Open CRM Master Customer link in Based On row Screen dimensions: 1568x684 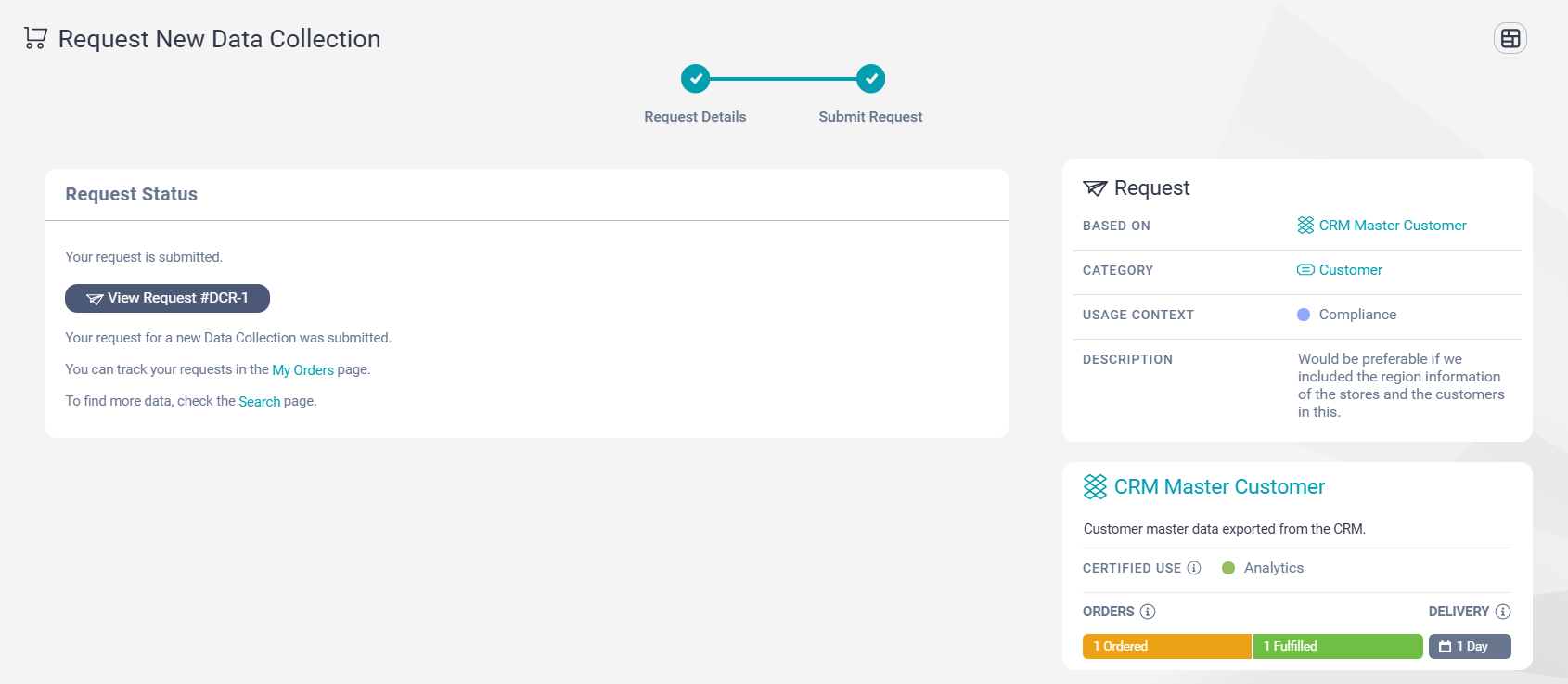coord(1393,226)
